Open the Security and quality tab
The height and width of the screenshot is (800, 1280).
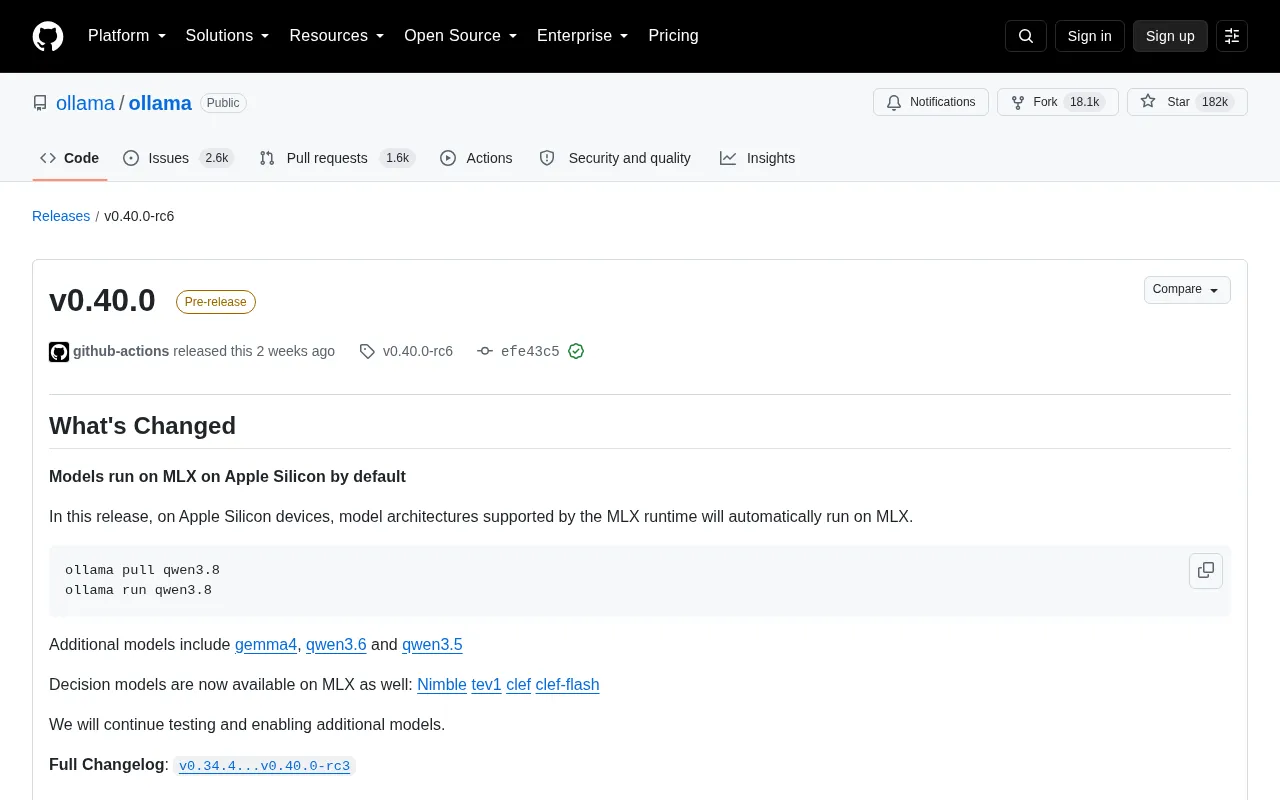click(x=615, y=158)
